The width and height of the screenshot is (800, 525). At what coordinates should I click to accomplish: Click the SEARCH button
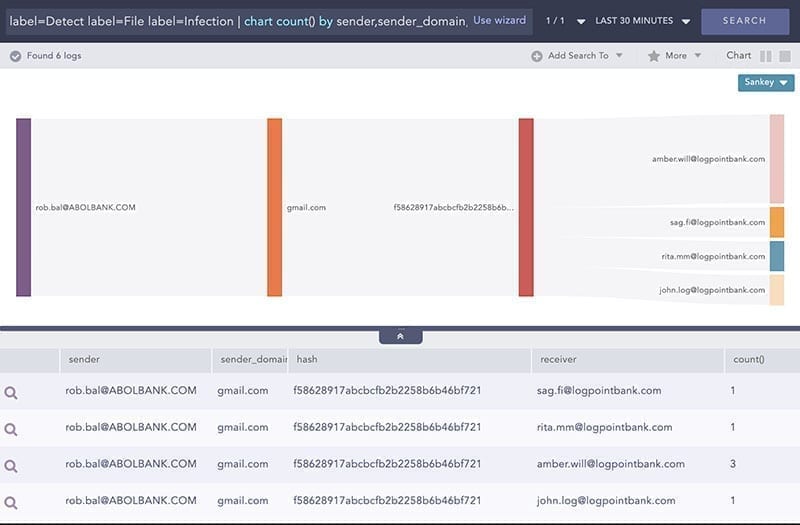744,21
